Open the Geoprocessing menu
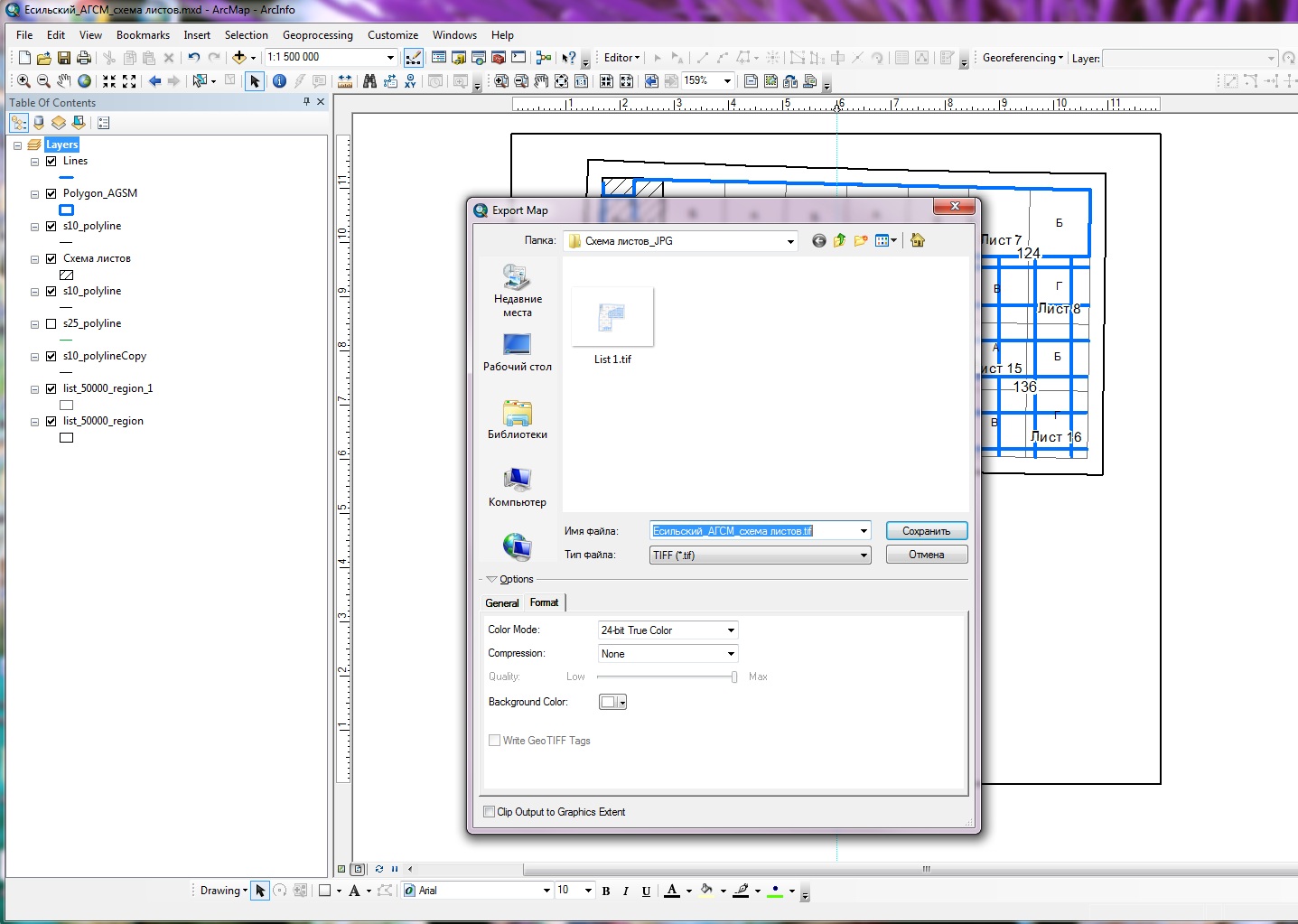Image resolution: width=1298 pixels, height=924 pixels. (x=317, y=35)
